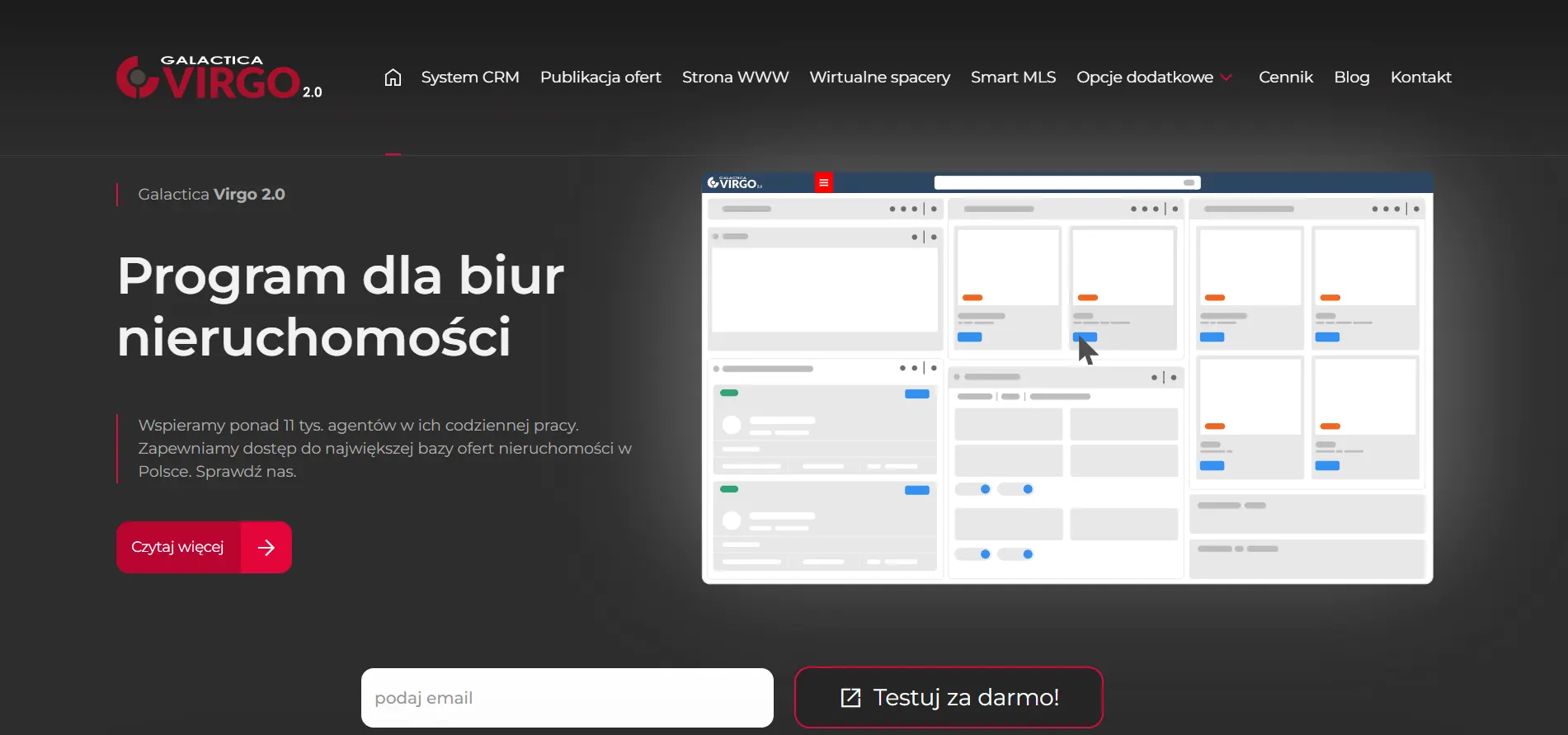Open the Kontakt page
Image resolution: width=1568 pixels, height=735 pixels.
click(1420, 78)
